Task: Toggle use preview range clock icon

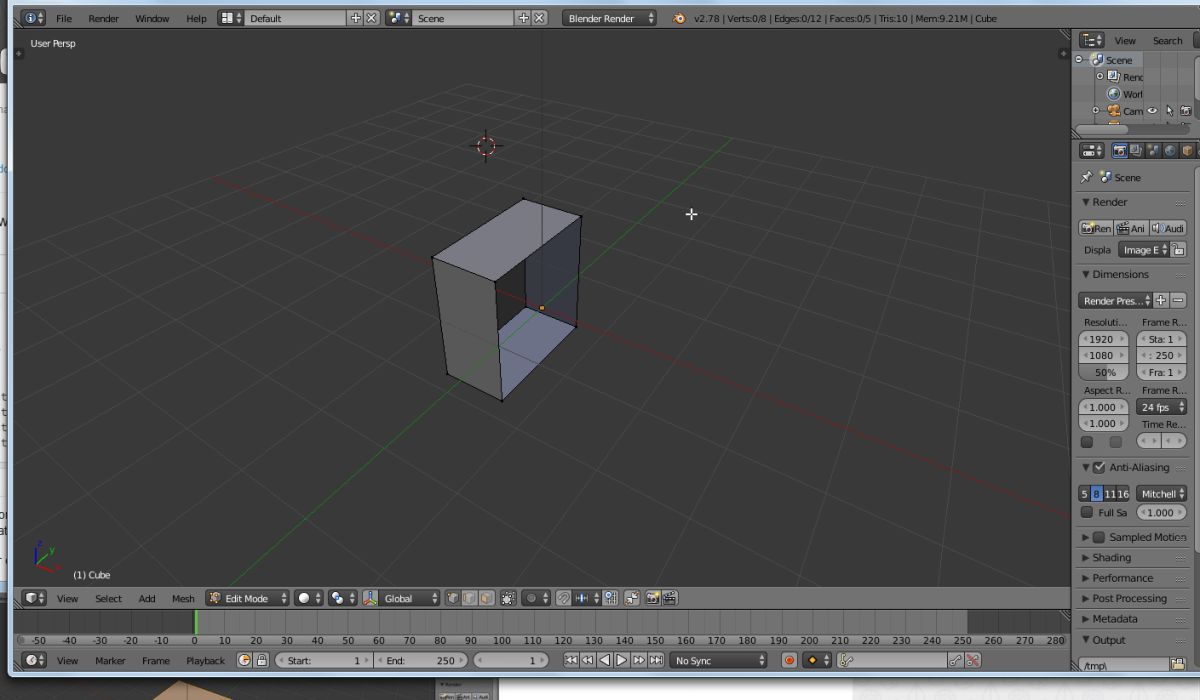Action: 244,660
